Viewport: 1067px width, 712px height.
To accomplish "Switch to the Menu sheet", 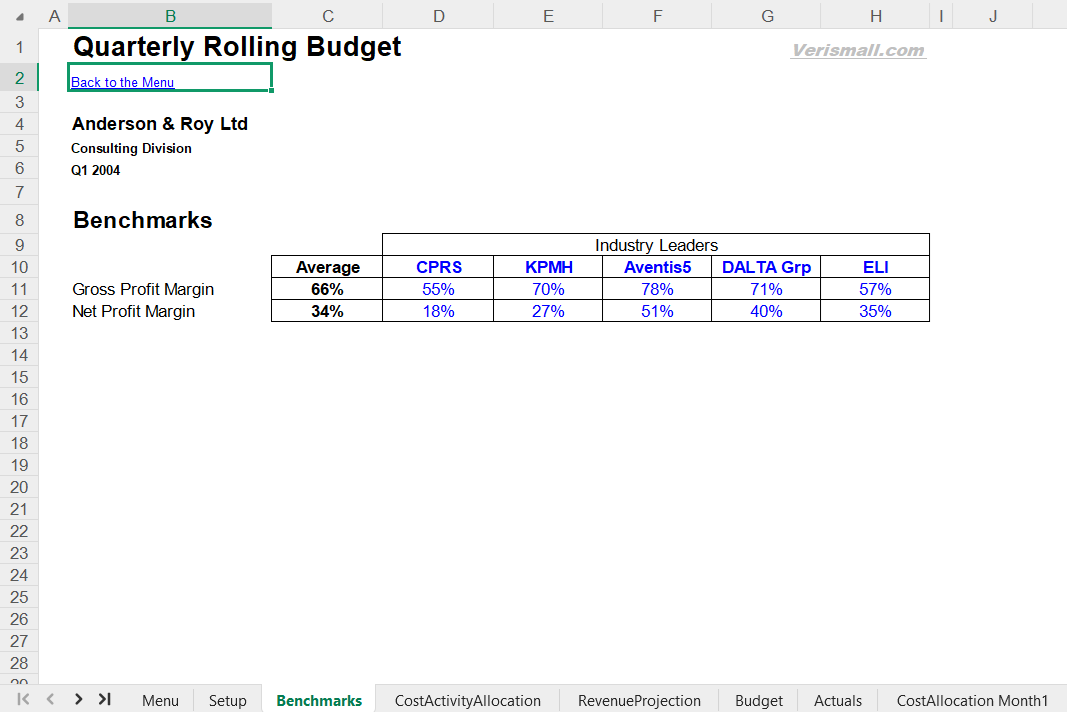I will click(x=160, y=700).
